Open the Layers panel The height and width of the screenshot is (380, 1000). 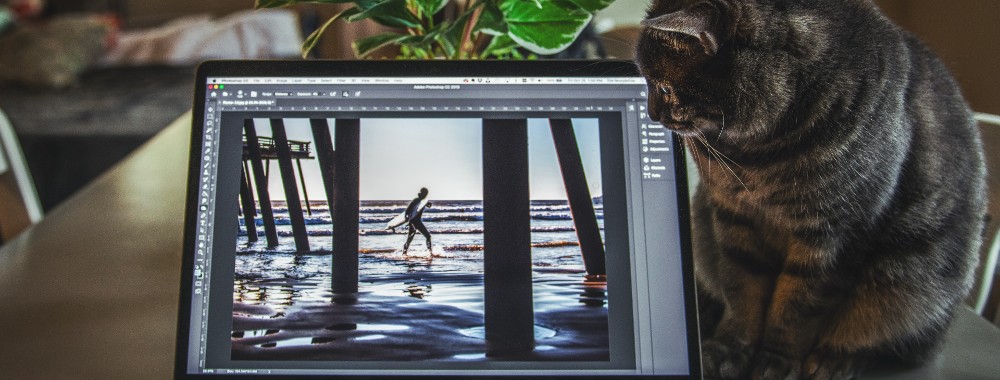[652, 160]
